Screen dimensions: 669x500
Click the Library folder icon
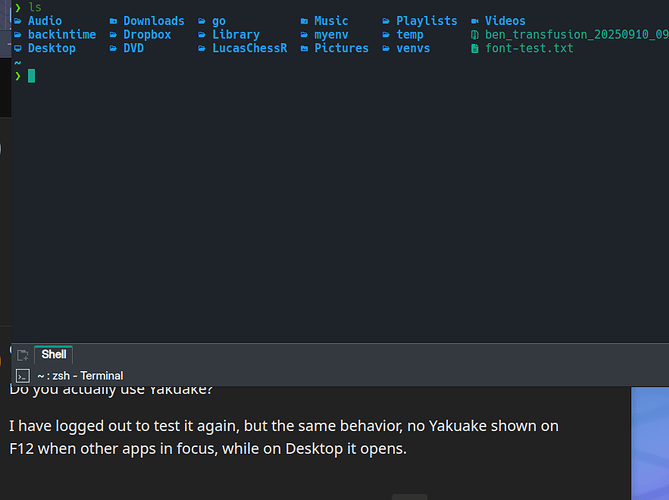(202, 35)
